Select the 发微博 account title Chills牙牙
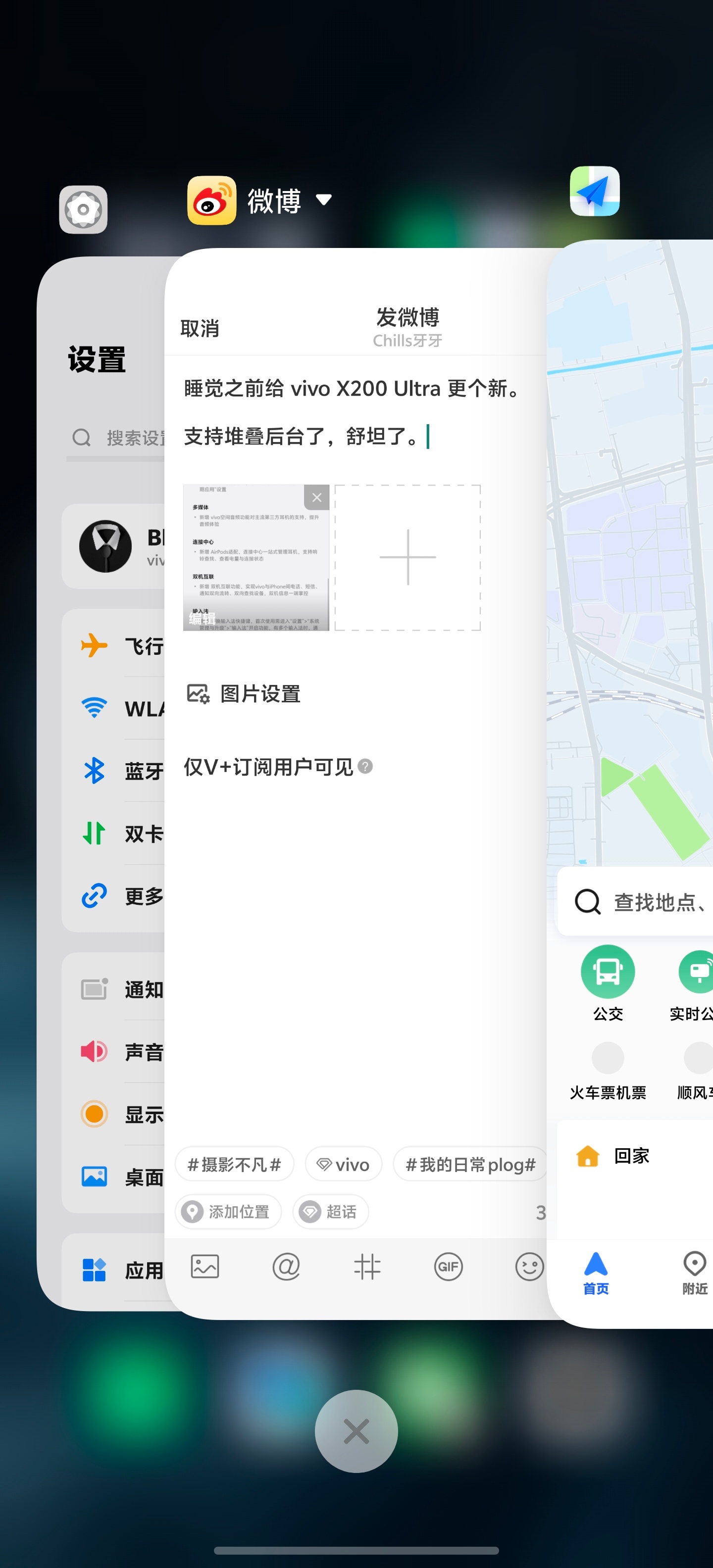 coord(407,340)
